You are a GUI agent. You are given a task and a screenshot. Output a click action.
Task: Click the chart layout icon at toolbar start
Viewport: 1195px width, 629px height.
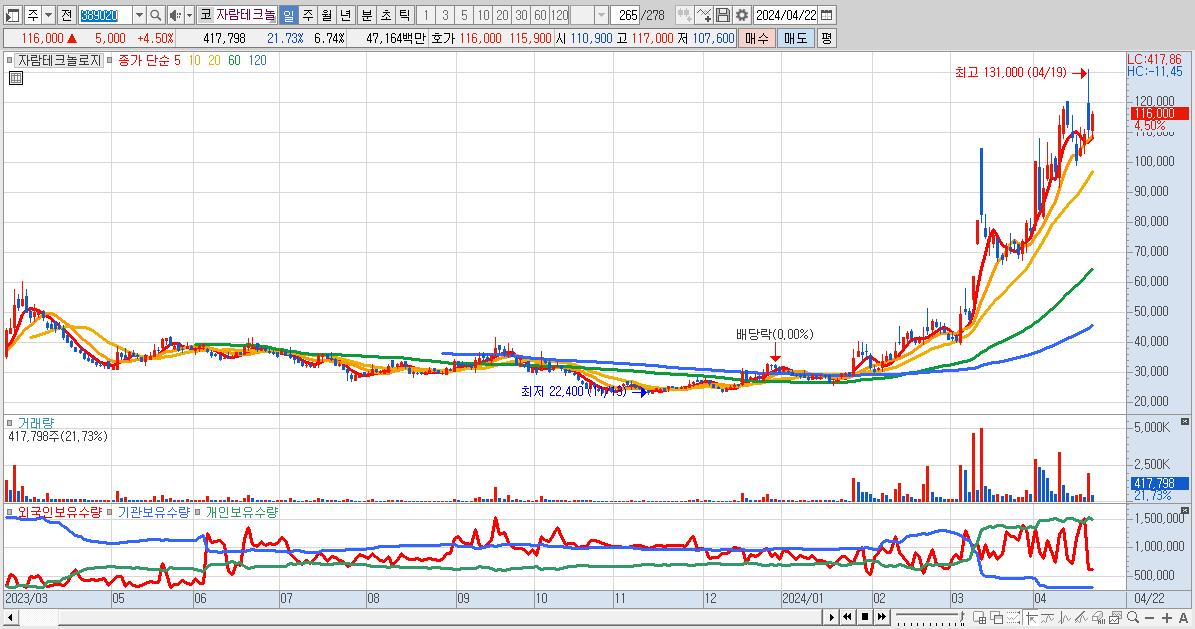click(13, 15)
